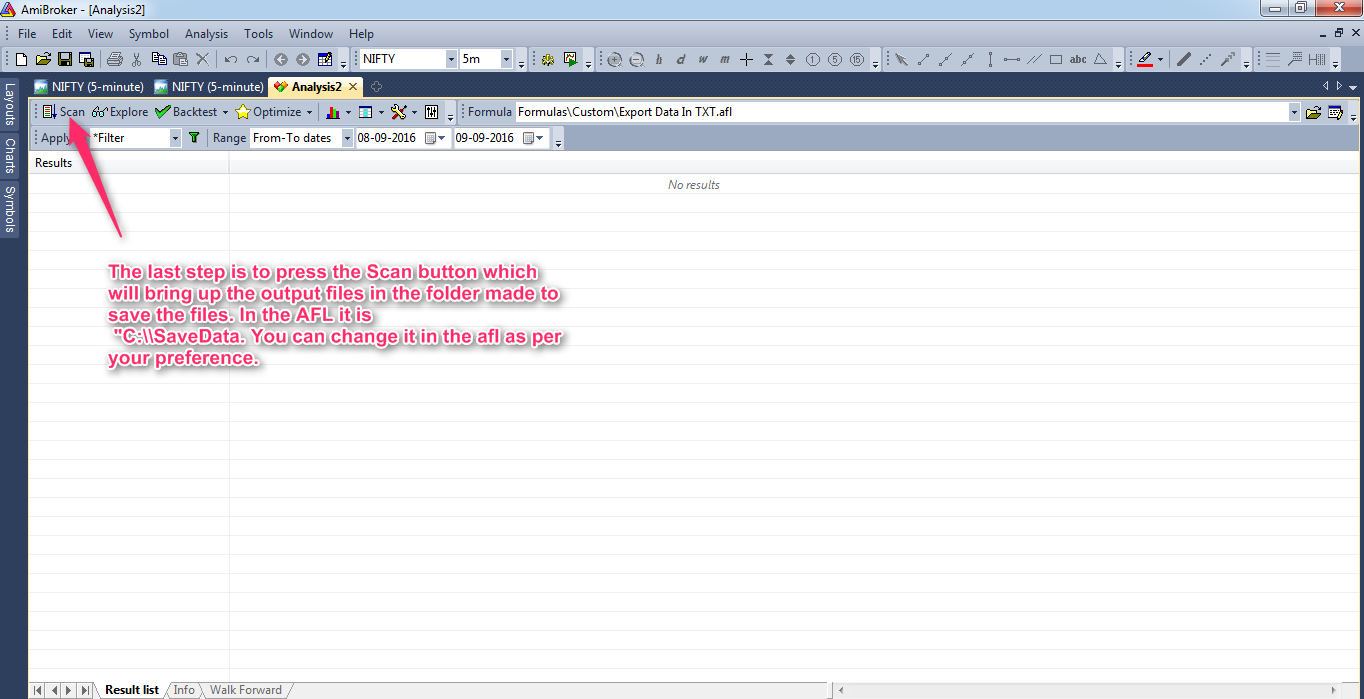Switch to first NIFTY (5-minute) tab

tap(89, 87)
